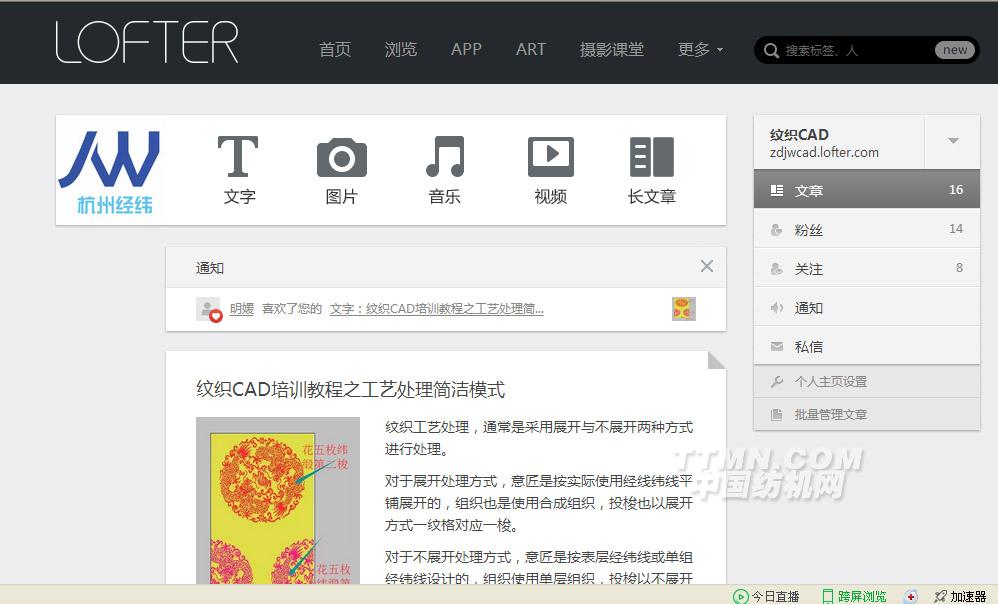The width and height of the screenshot is (998, 604).
Task: Expand the 更多 dropdown menu
Action: coord(700,49)
